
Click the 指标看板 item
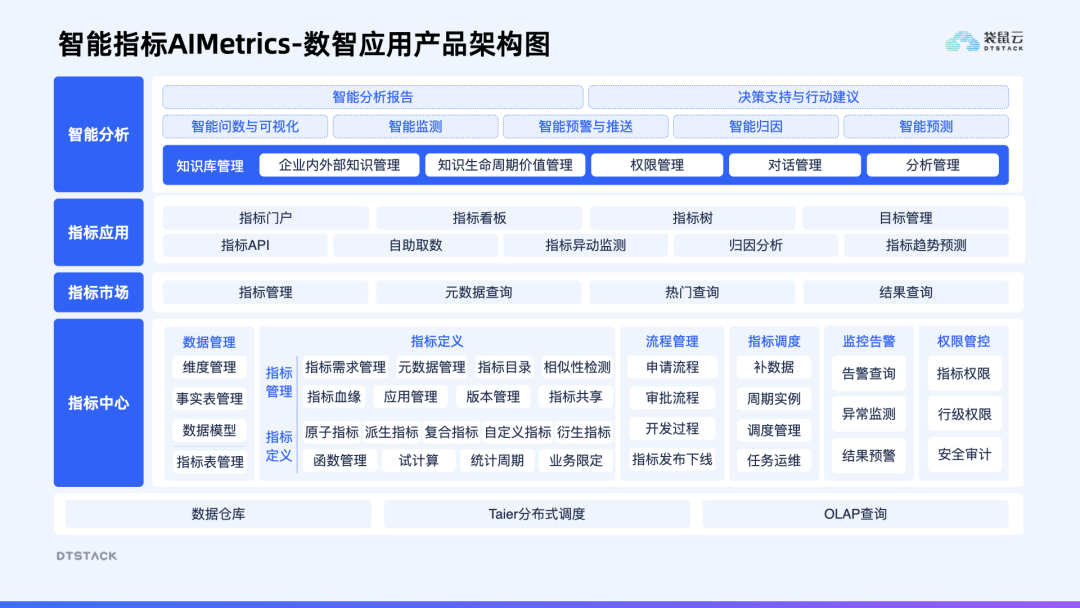click(x=479, y=218)
